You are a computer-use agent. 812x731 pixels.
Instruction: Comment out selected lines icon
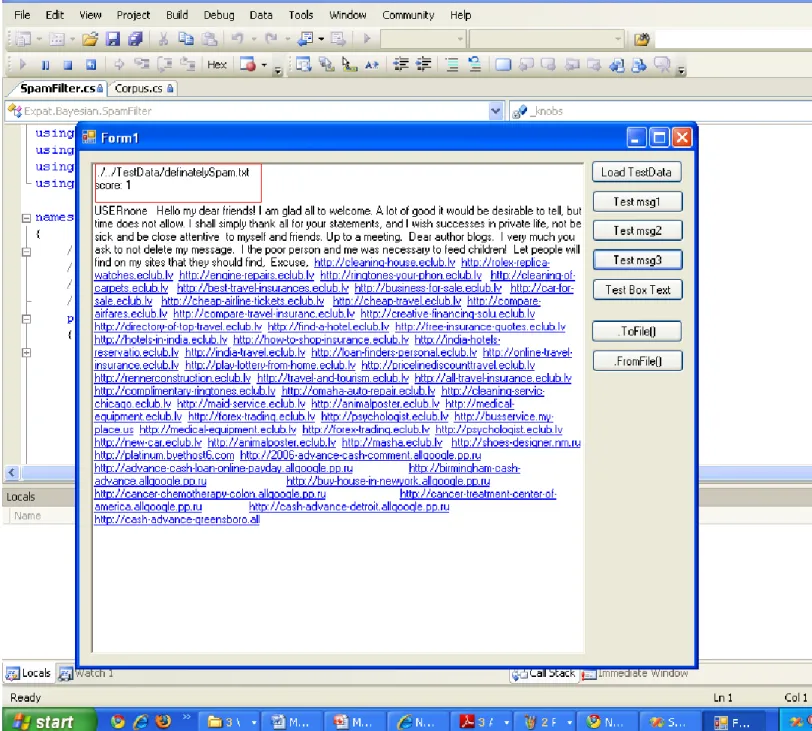click(x=452, y=65)
